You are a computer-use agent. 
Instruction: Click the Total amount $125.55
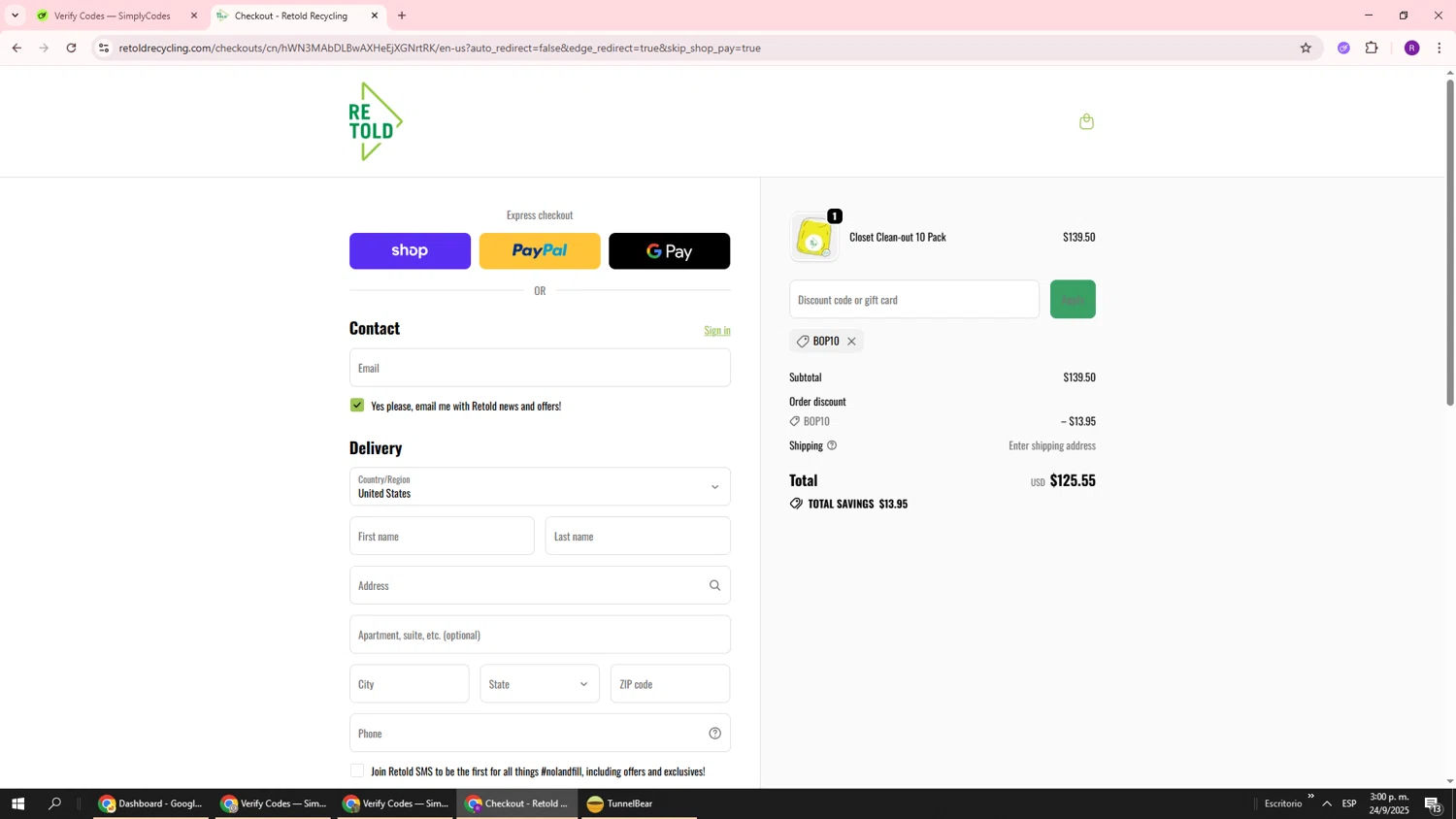pyautogui.click(x=1073, y=480)
